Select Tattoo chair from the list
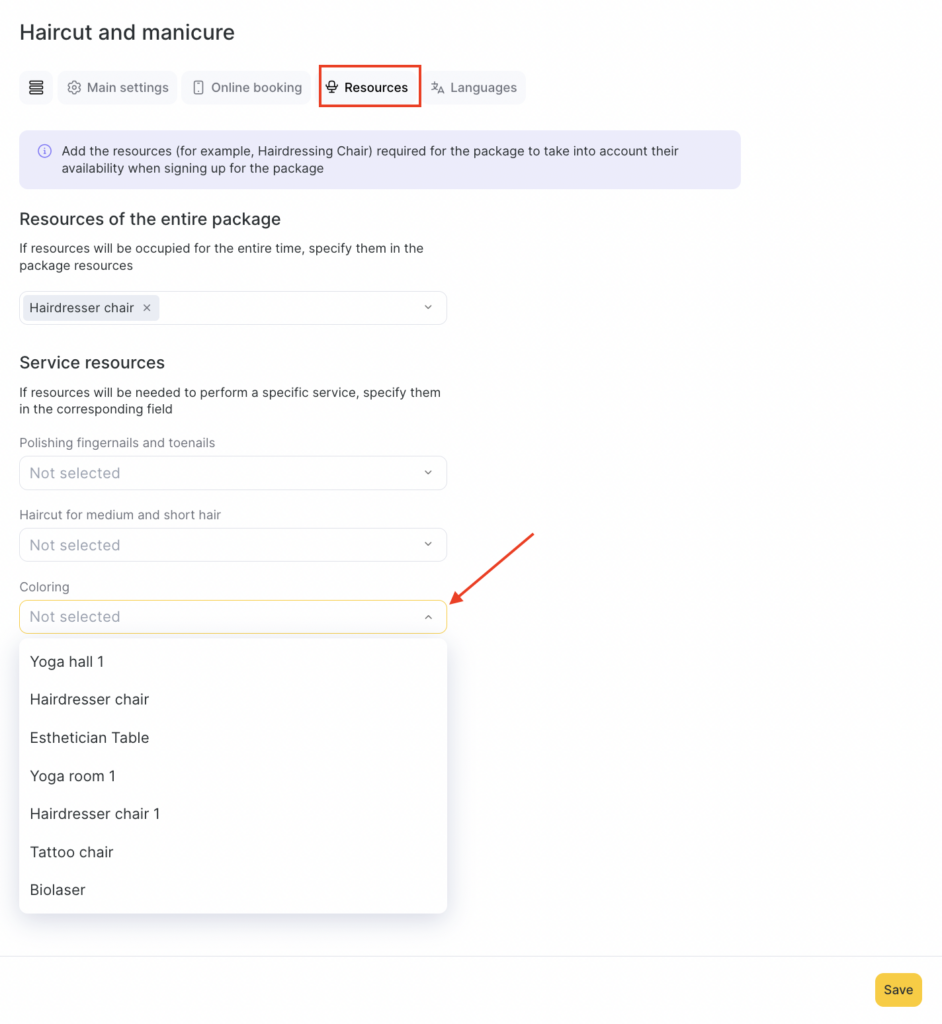 (72, 852)
